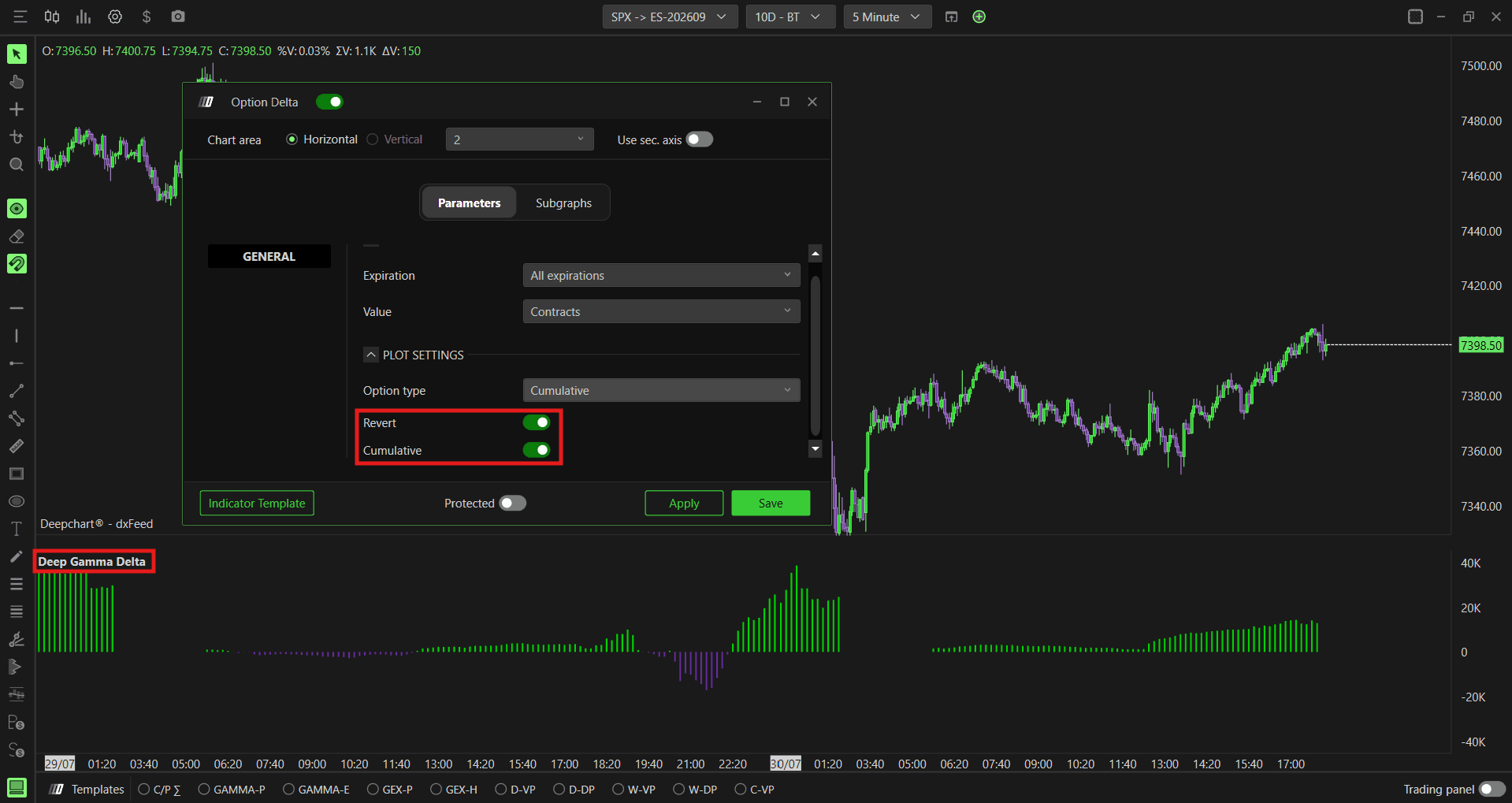Open chart settings gear icon
The height and width of the screenshot is (803, 1512).
pyautogui.click(x=115, y=17)
